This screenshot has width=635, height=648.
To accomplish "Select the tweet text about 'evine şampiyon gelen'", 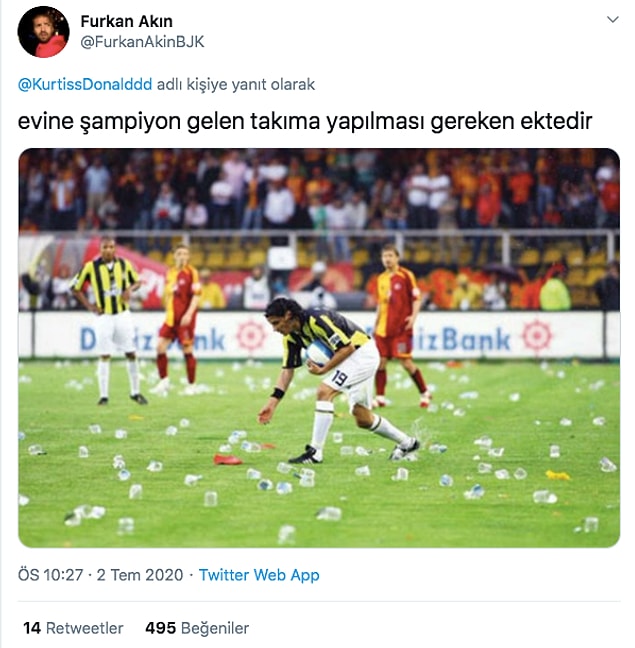I will tap(305, 122).
